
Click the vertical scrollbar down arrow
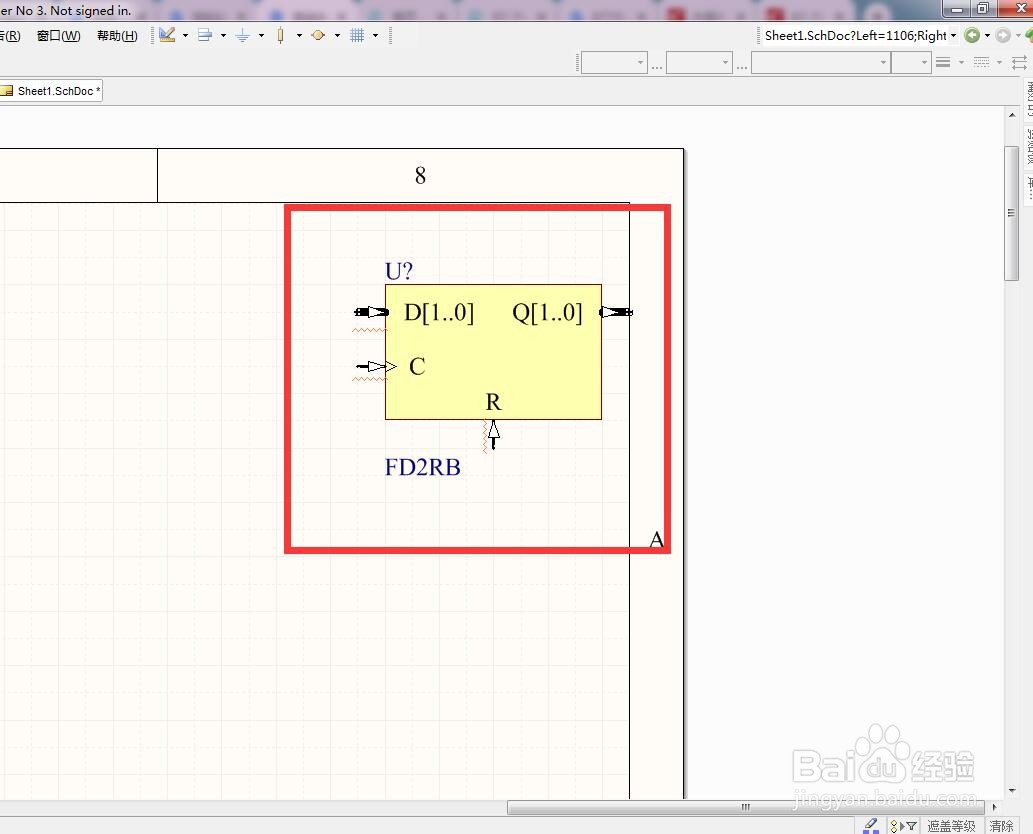[x=1012, y=791]
